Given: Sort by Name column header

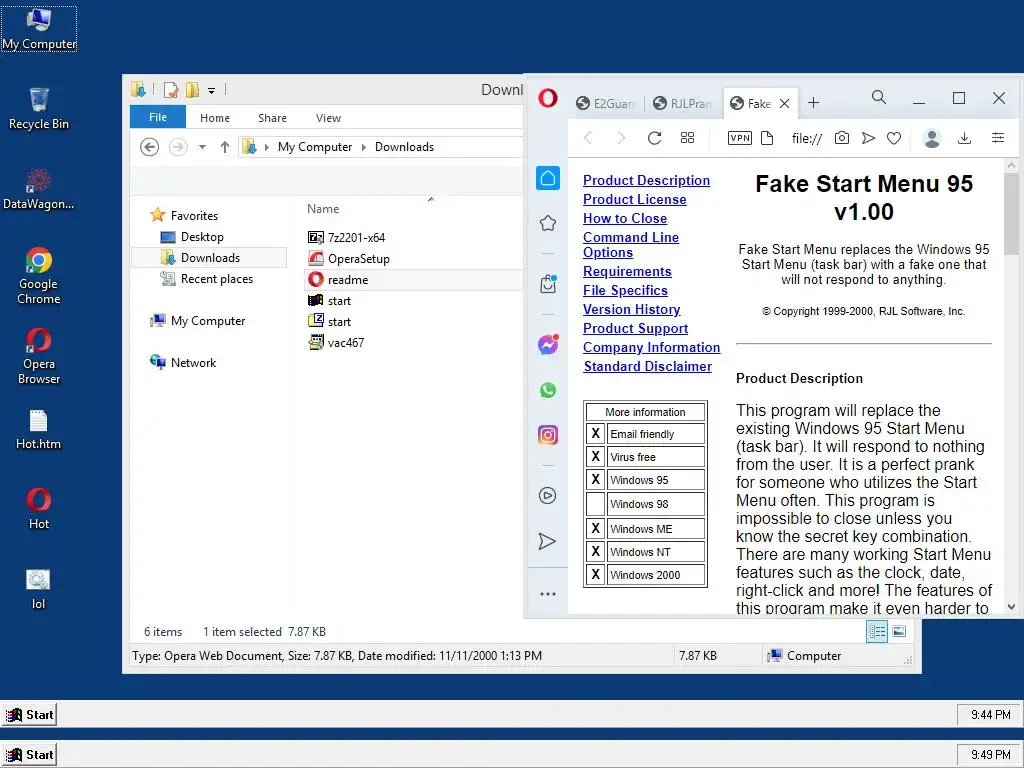Looking at the screenshot, I should click(x=323, y=209).
